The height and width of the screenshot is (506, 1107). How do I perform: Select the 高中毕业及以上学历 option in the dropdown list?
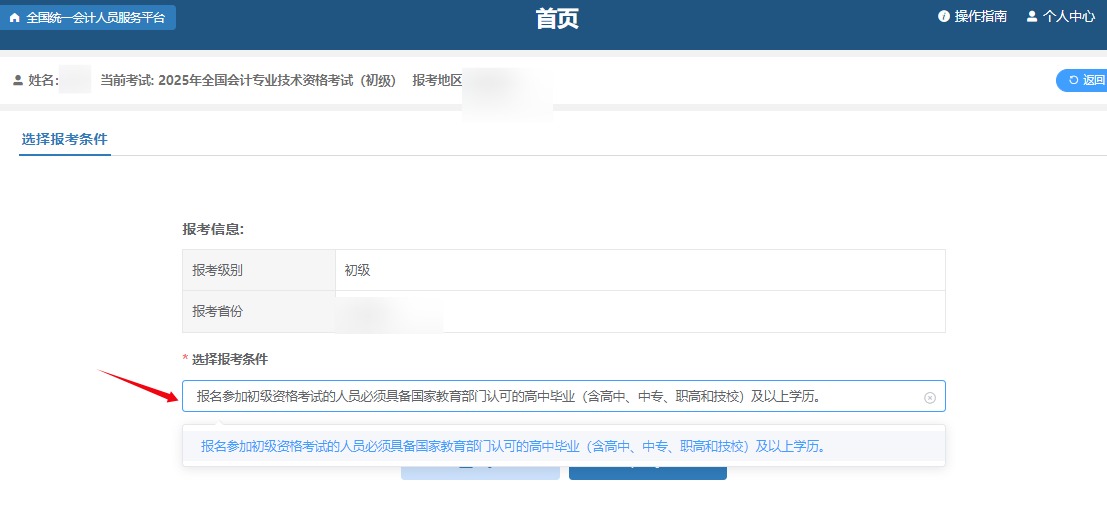click(x=514, y=446)
